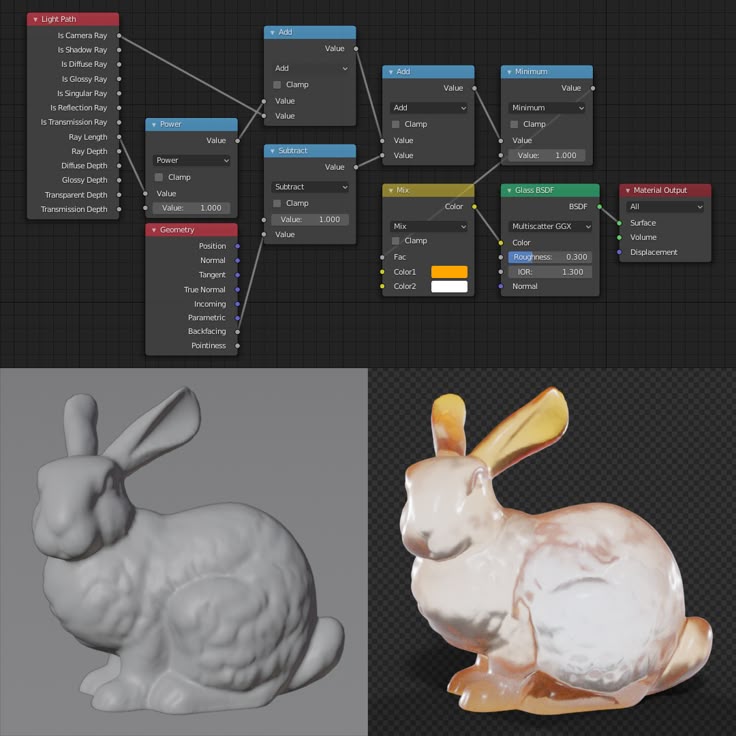Click the Geometry Tangent output socket
This screenshot has width=736, height=736.
tap(238, 275)
